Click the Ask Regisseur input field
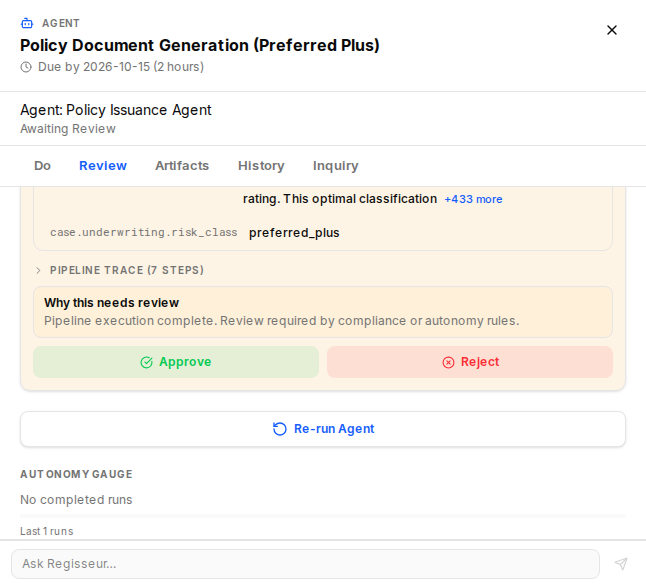 [305, 564]
